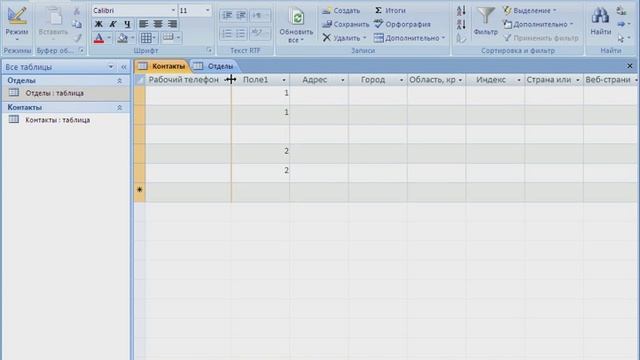Open the Индекс column header dropdown
The height and width of the screenshot is (360, 640).
pos(519,80)
